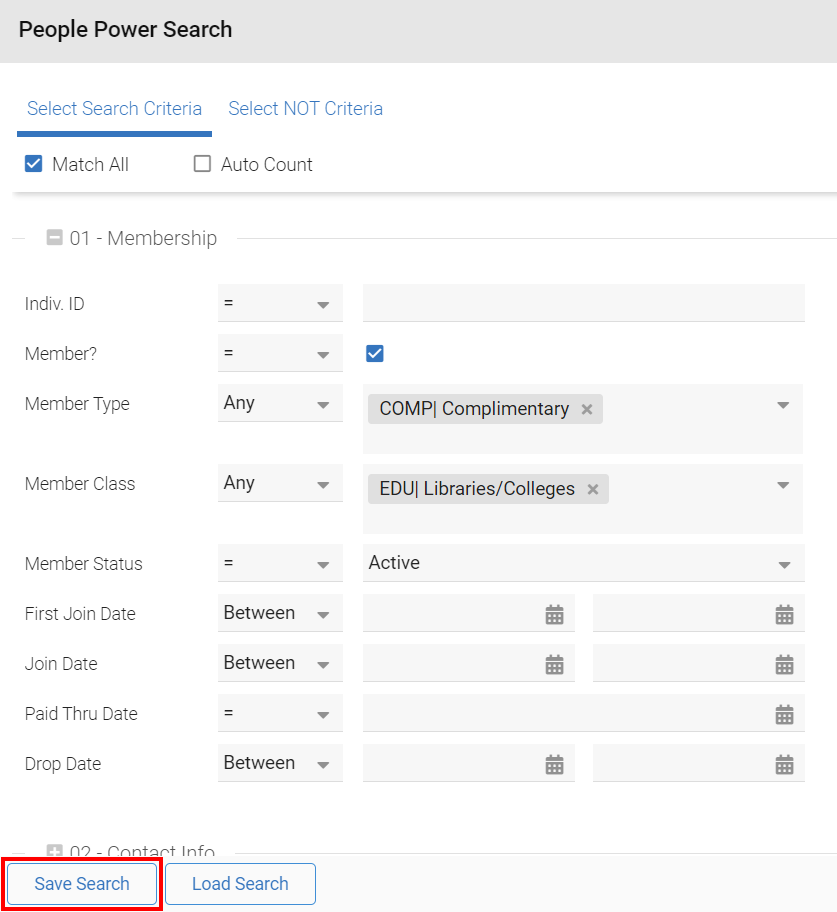Click the Save Search button
This screenshot has height=912, width=837.
[82, 884]
